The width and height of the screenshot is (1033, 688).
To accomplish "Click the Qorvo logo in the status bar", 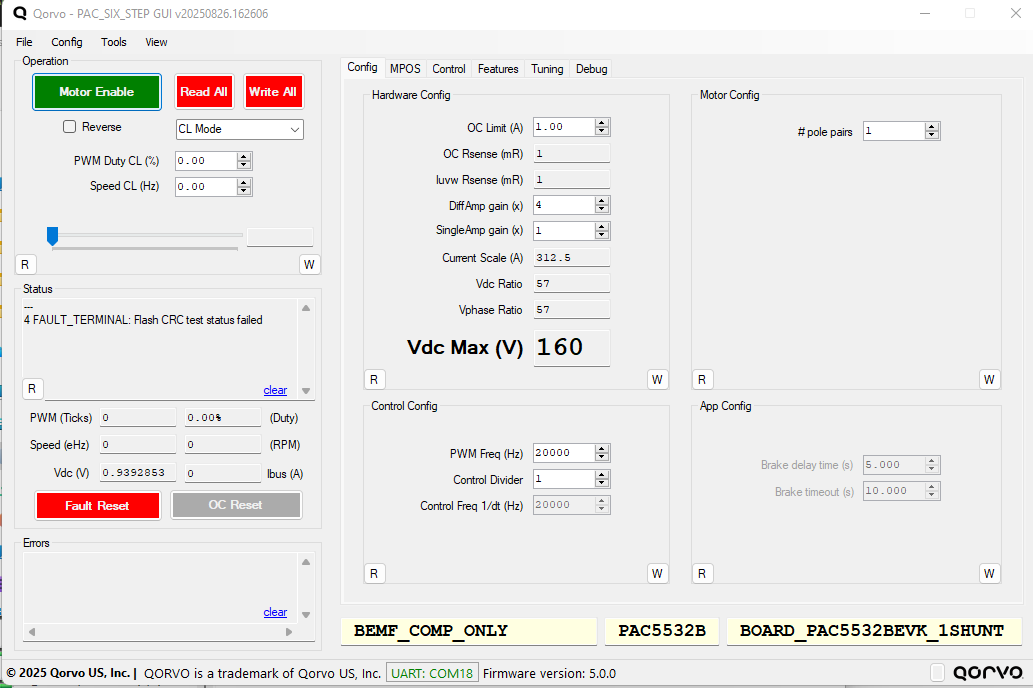I will [x=987, y=673].
